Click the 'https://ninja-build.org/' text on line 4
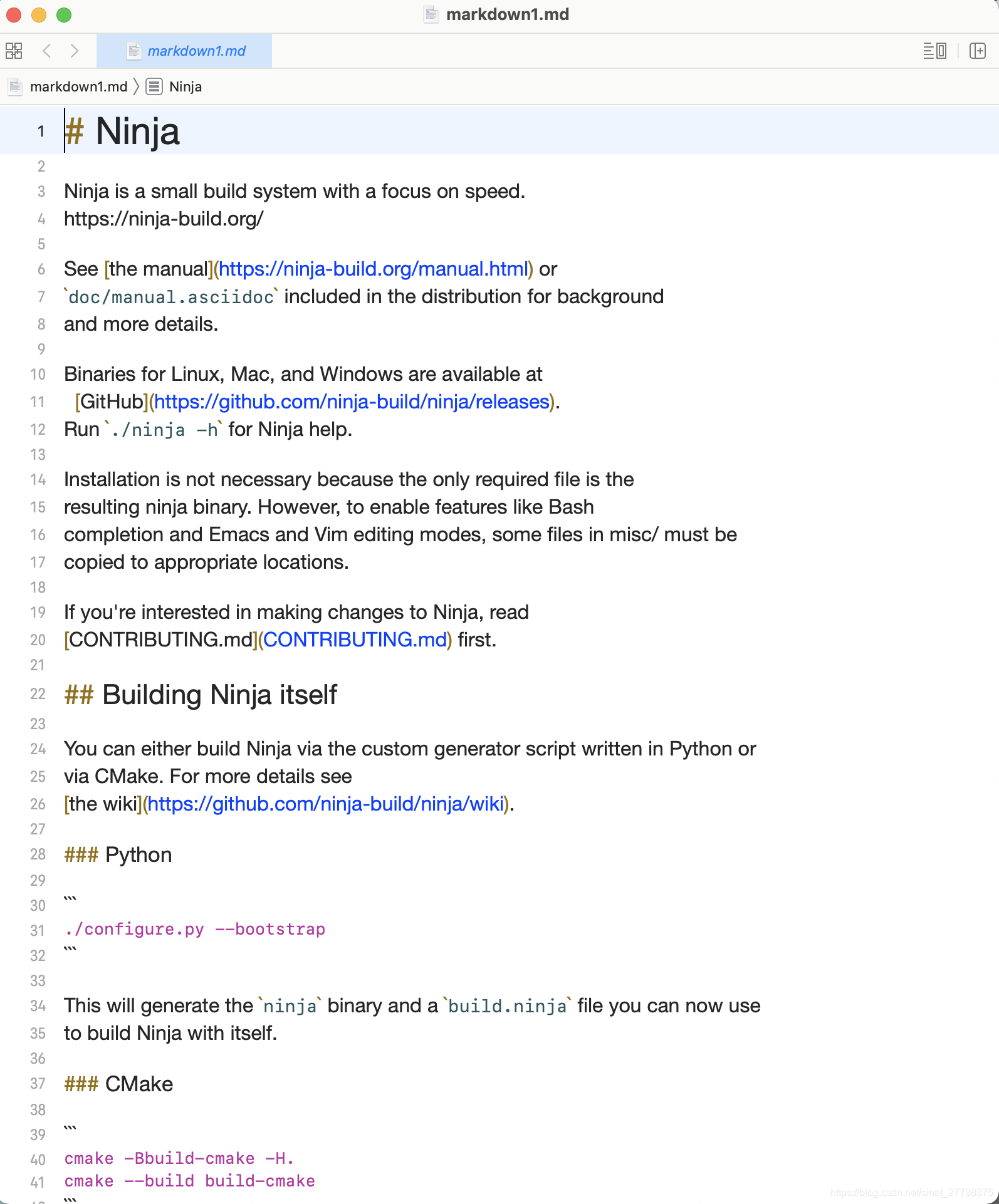This screenshot has height=1204, width=999. 164,219
